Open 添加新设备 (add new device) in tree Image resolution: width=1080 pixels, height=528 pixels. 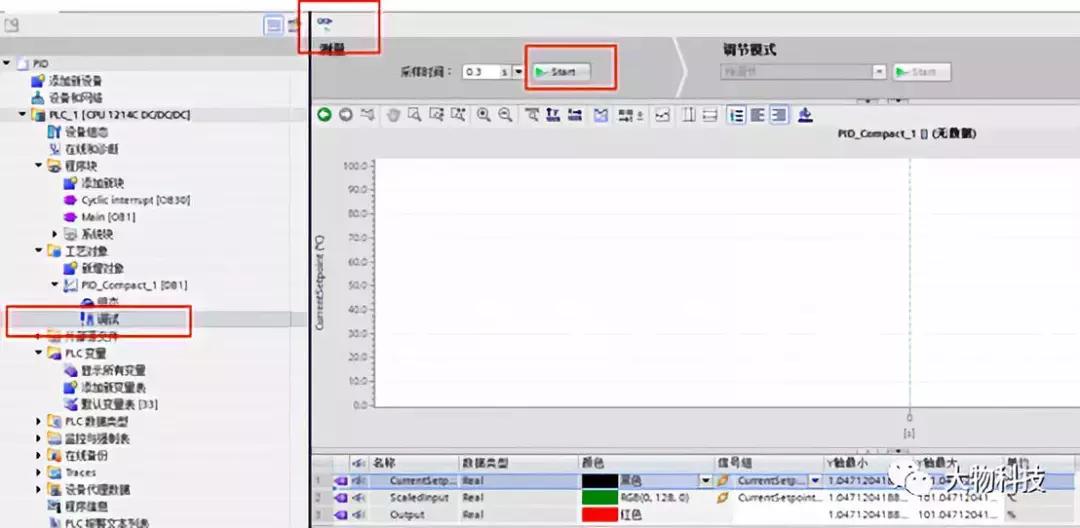tap(68, 81)
